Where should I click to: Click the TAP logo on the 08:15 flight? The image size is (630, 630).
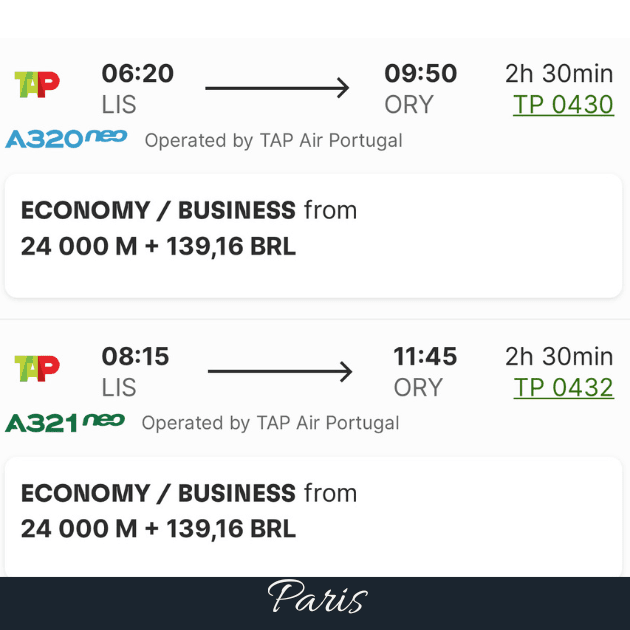click(x=37, y=368)
